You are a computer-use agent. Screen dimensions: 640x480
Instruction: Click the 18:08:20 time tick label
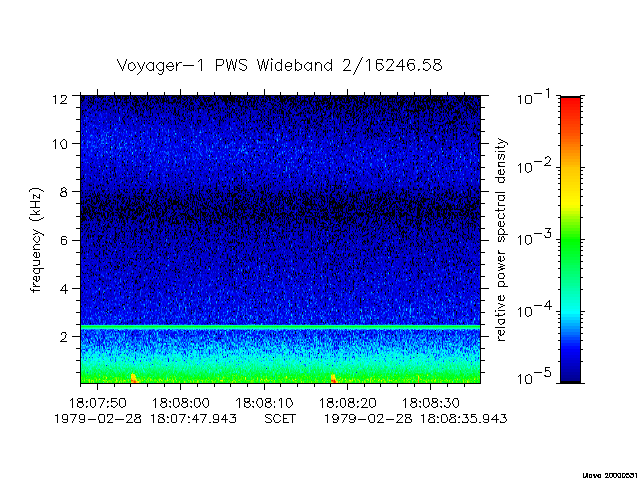pyautogui.click(x=347, y=403)
